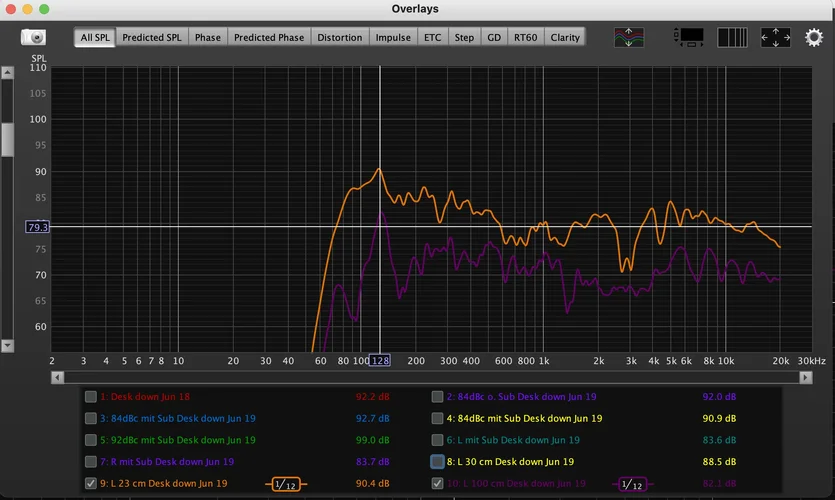This screenshot has width=835, height=500.
Task: Select the RT60 tab
Action: [x=524, y=37]
